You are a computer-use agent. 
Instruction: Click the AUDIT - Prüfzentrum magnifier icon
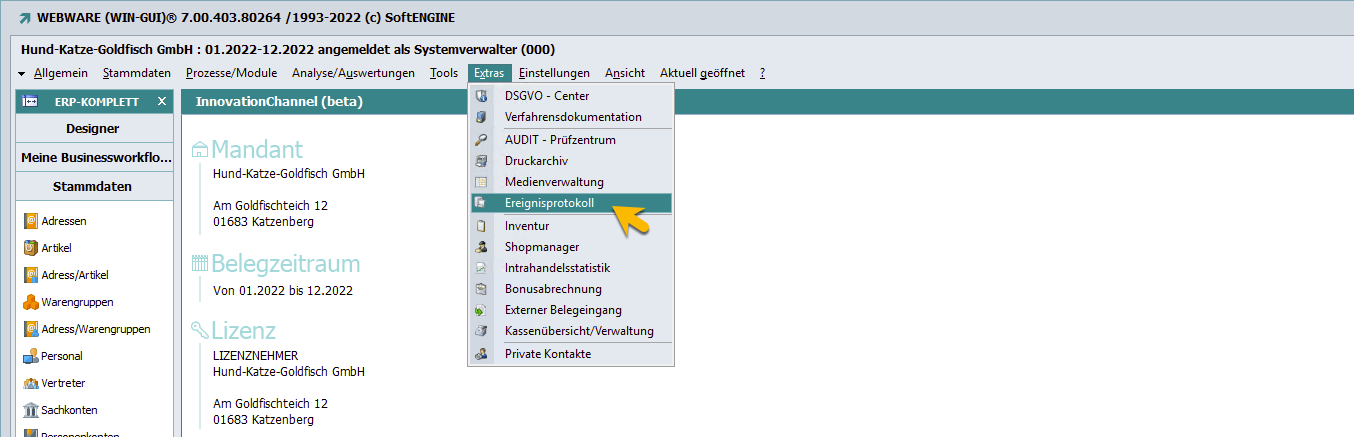pyautogui.click(x=482, y=140)
